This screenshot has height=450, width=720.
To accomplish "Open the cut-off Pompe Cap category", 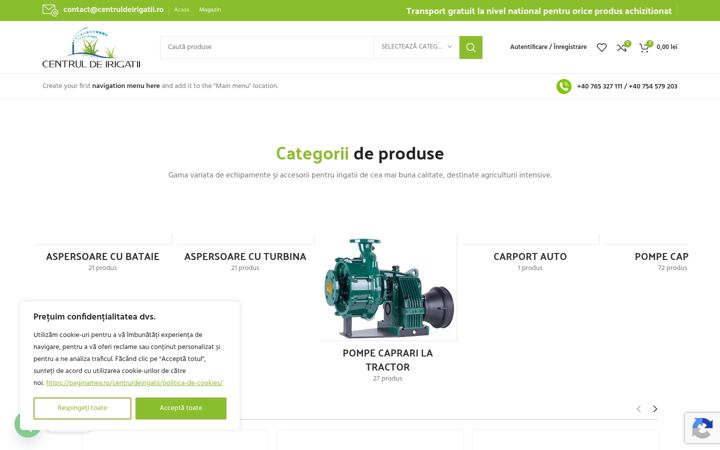I will 661,257.
